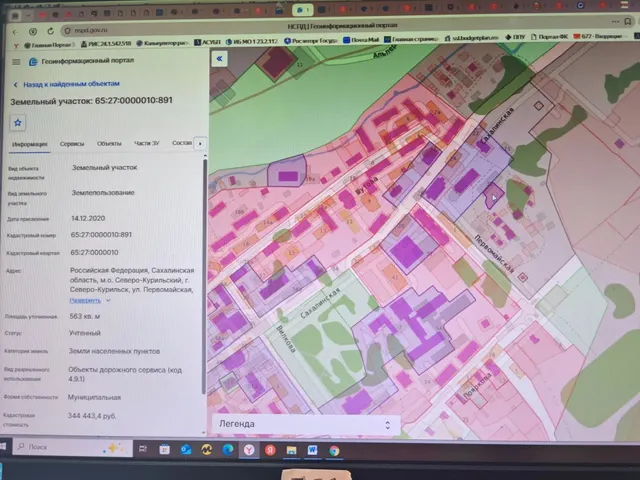640x480 pixels.
Task: Open the ИБ МО 1.23.2.112 bookmark
Action: click(x=251, y=41)
